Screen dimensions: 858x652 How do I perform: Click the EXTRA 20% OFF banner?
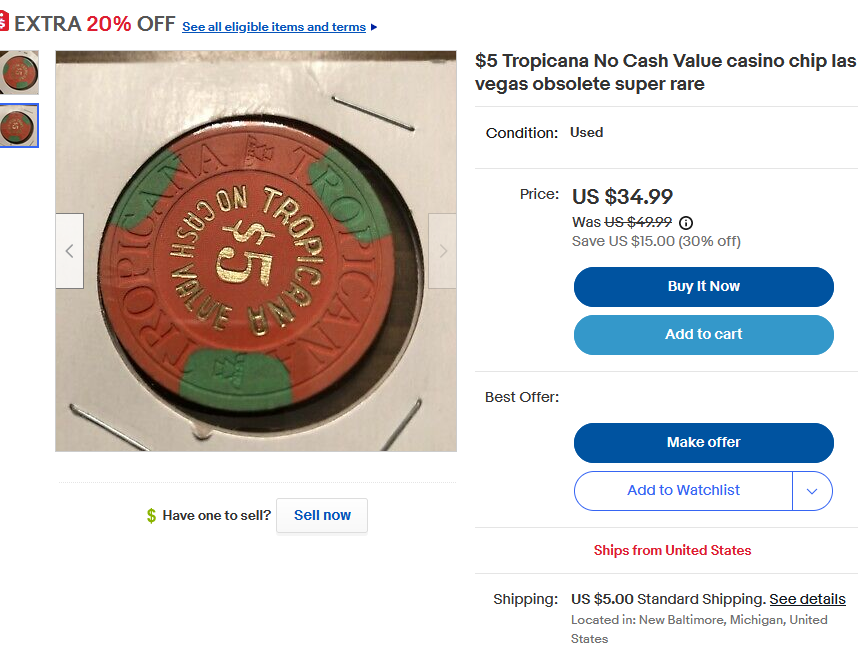tap(95, 24)
